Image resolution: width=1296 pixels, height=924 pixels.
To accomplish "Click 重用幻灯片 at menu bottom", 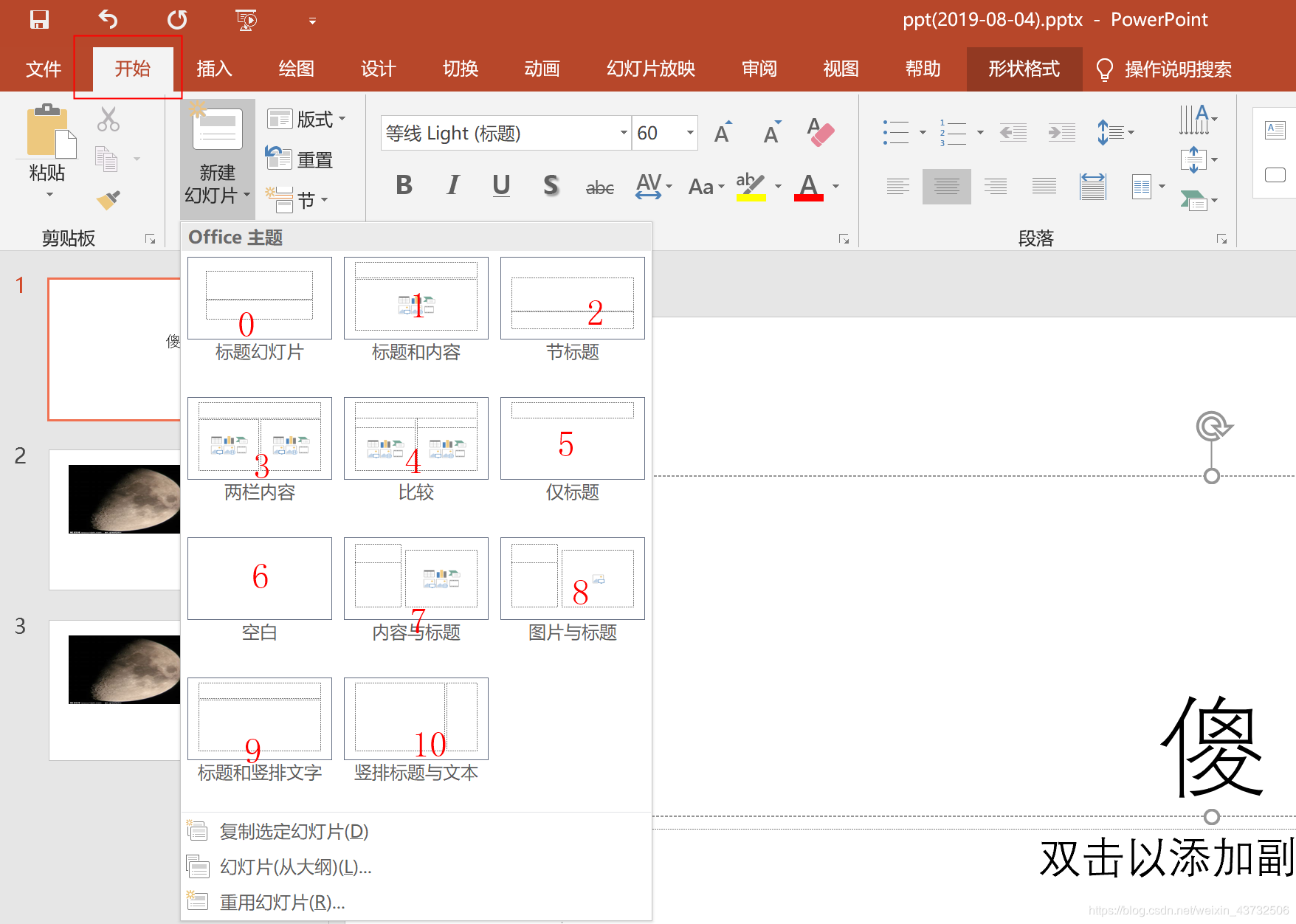I will (x=280, y=901).
